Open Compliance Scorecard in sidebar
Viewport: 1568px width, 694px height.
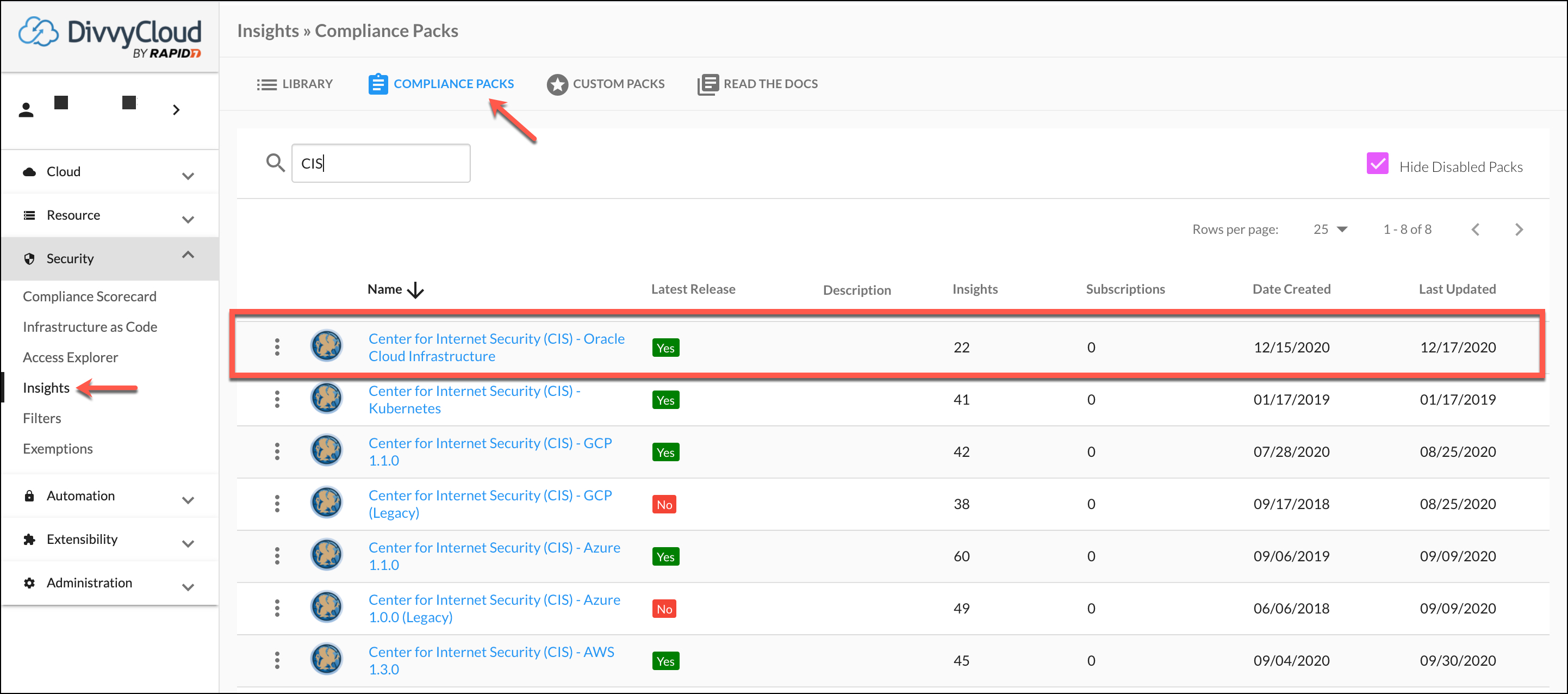90,296
